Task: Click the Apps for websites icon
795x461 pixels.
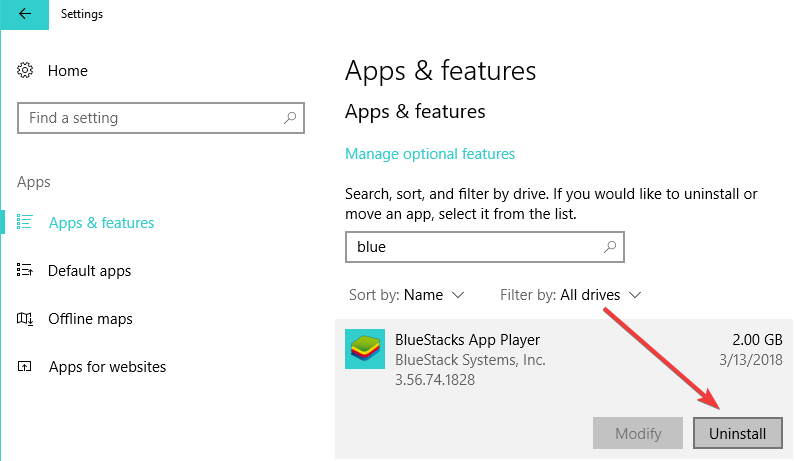Action: pos(25,366)
